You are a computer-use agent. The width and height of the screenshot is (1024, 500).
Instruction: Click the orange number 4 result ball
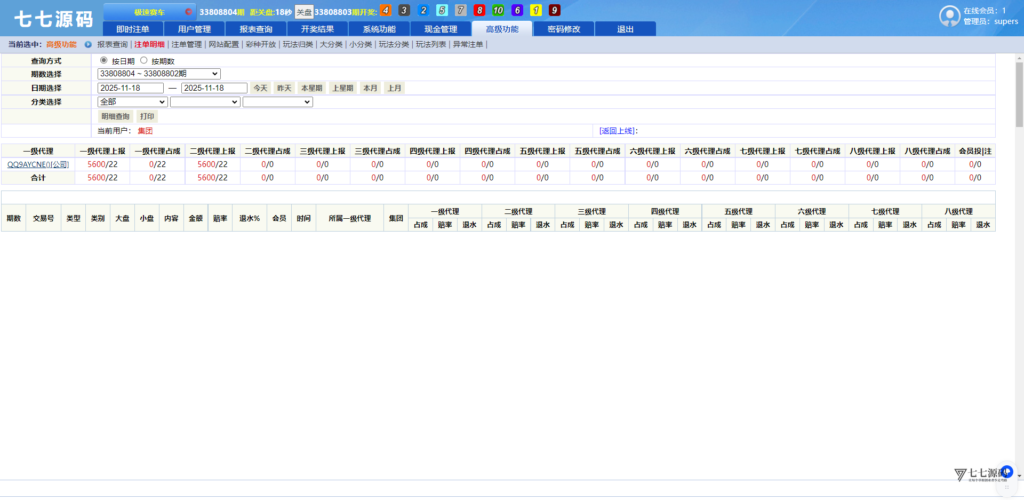click(385, 10)
